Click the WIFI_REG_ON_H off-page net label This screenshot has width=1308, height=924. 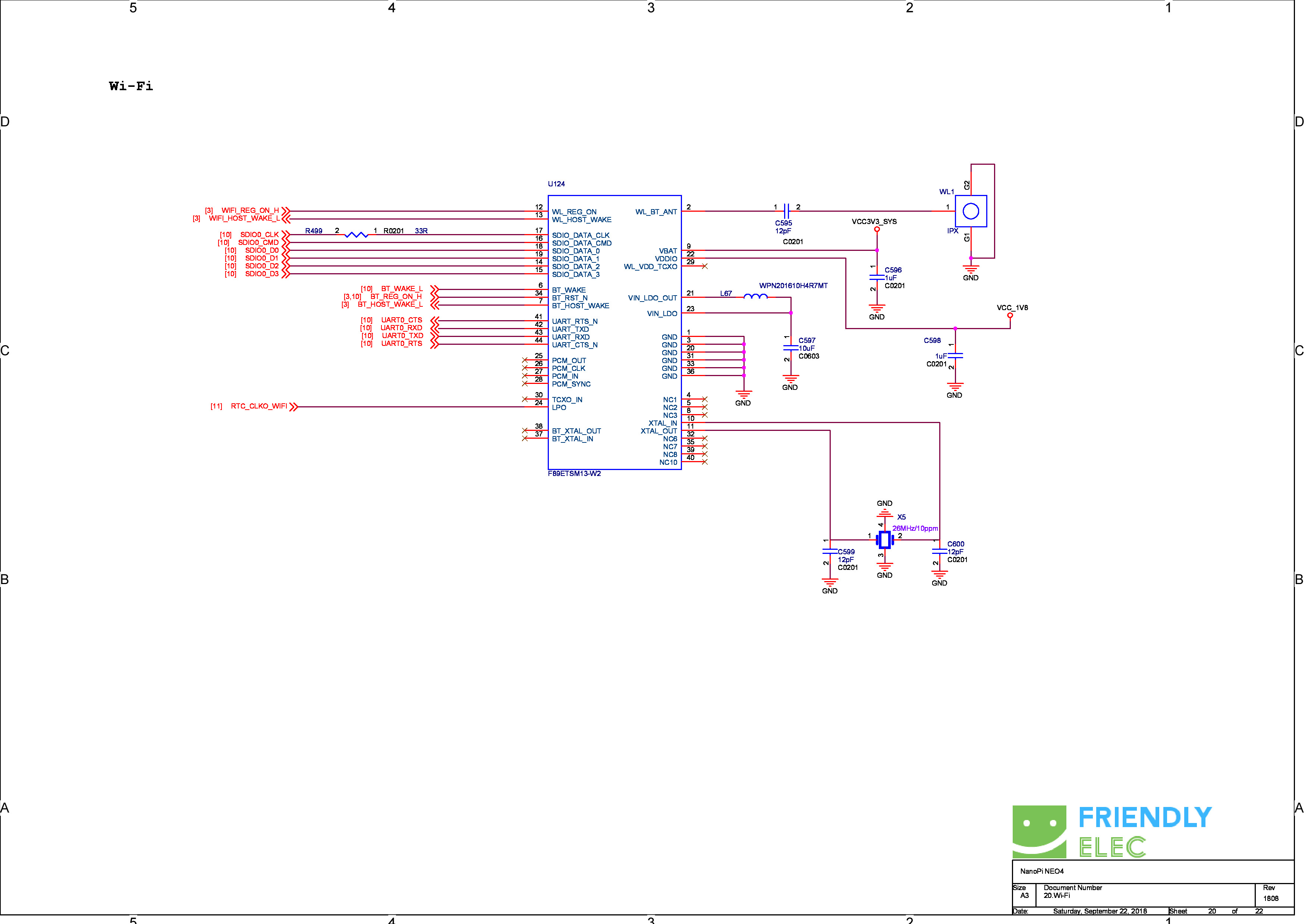coord(250,211)
